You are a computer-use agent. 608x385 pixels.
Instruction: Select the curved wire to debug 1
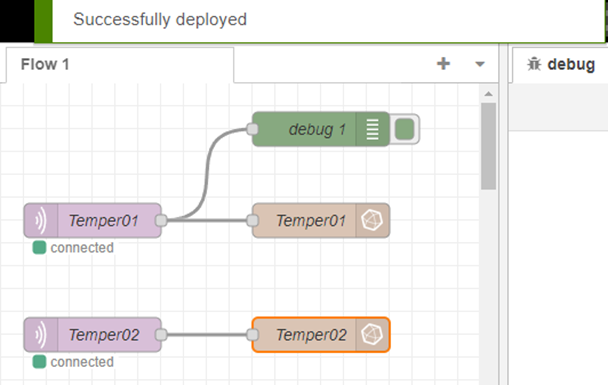pyautogui.click(x=206, y=174)
